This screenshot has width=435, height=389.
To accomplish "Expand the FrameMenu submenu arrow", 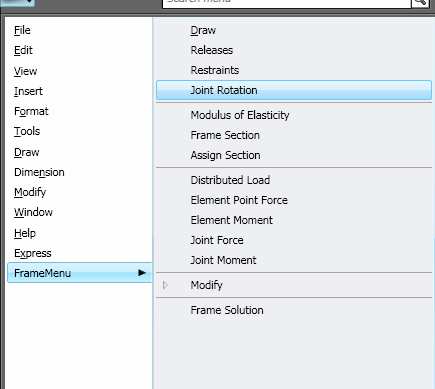I will (x=142, y=273).
